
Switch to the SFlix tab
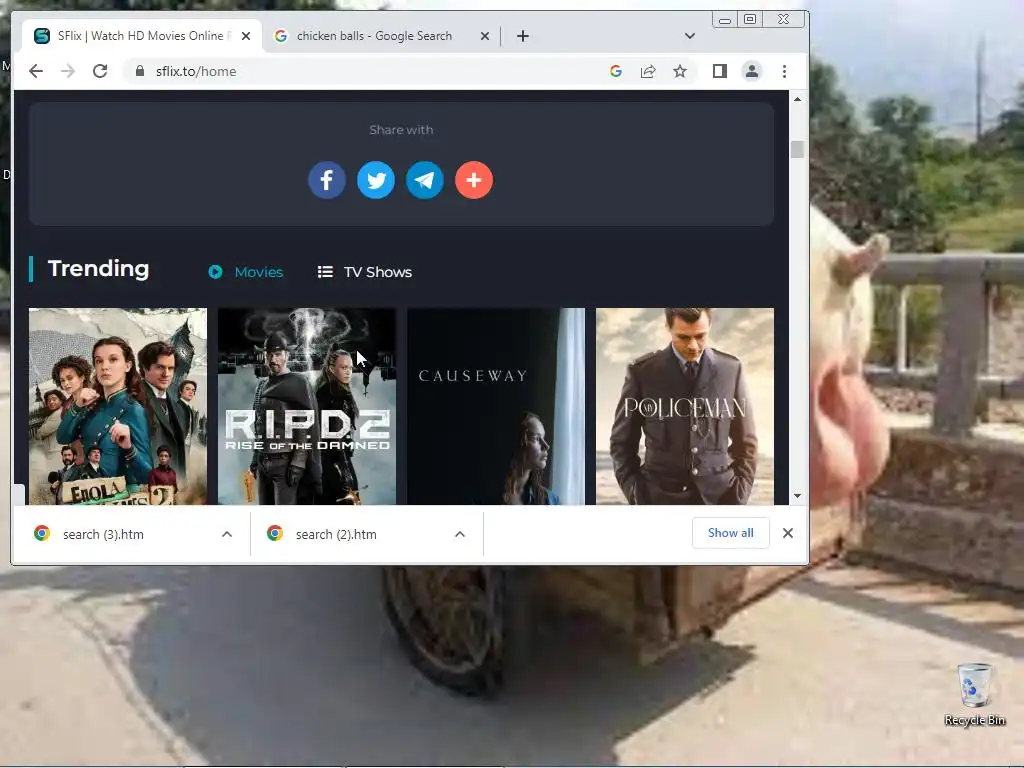pos(141,36)
